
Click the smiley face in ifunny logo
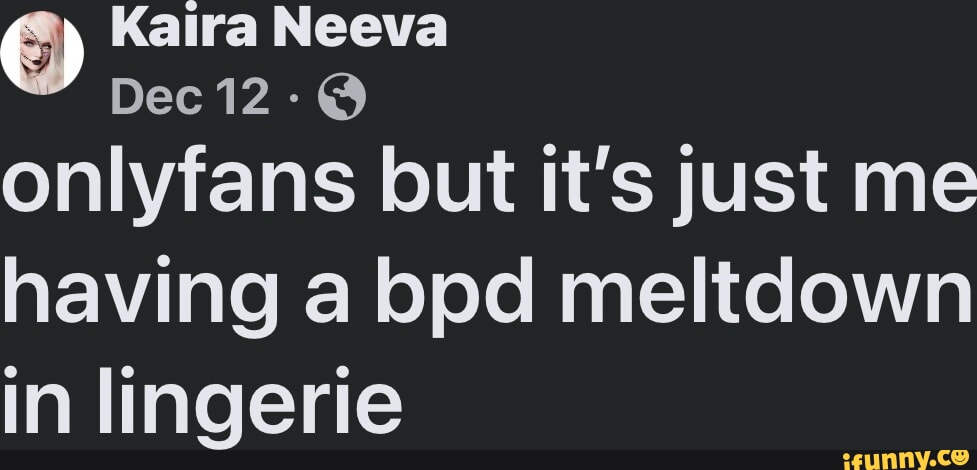pos(960,458)
